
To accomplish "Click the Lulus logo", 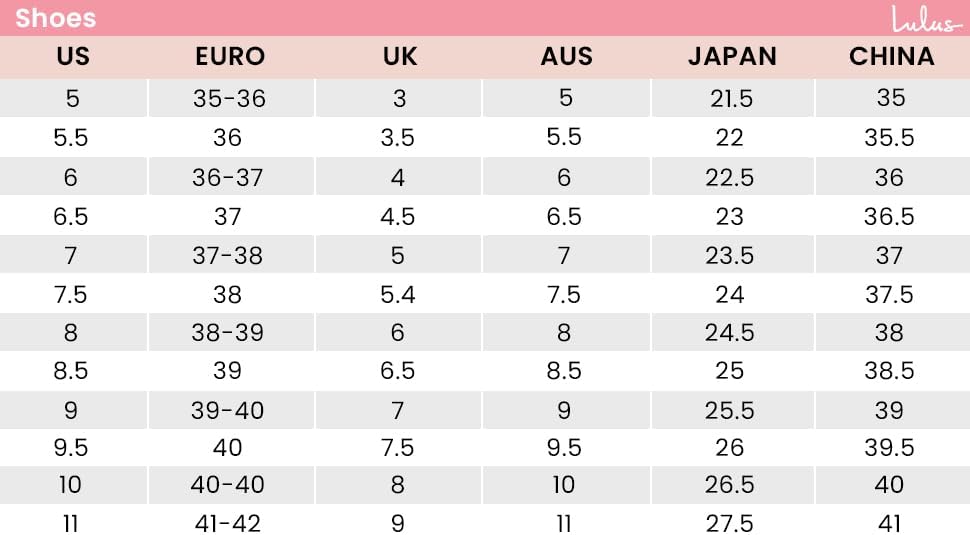I will click(926, 19).
